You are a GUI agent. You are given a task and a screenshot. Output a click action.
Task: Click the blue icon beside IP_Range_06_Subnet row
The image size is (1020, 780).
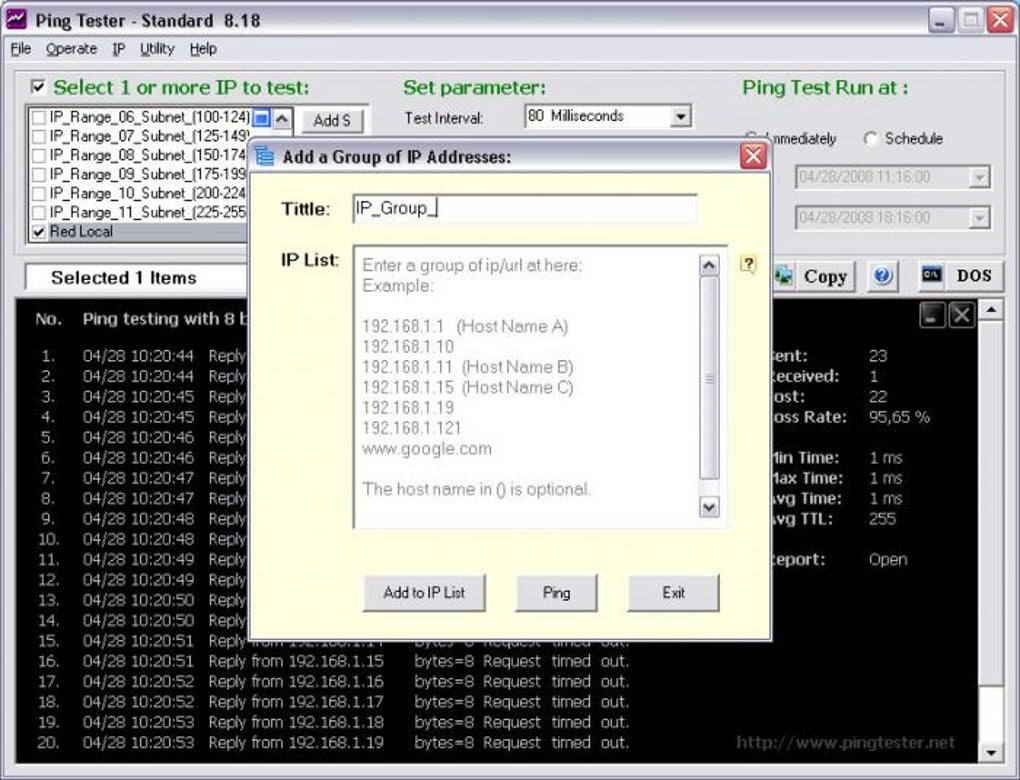[261, 118]
